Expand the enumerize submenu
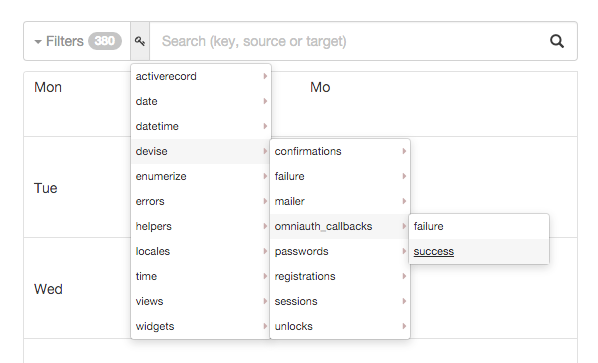The height and width of the screenshot is (363, 598). point(201,176)
